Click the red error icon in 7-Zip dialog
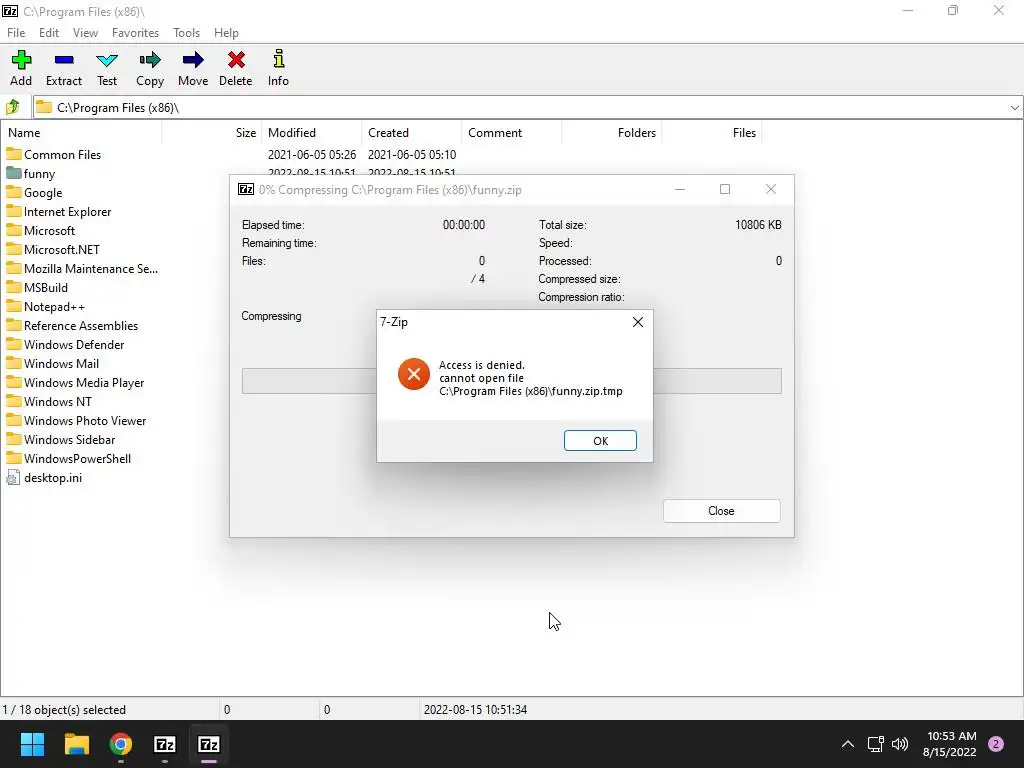The height and width of the screenshot is (768, 1024). [x=413, y=374]
